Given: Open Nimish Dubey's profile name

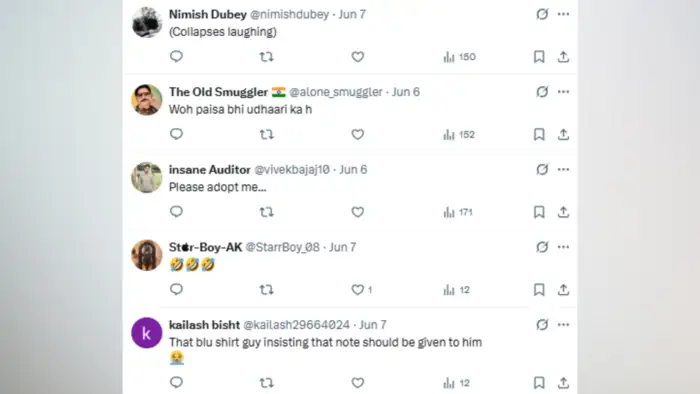Looking at the screenshot, I should point(208,14).
